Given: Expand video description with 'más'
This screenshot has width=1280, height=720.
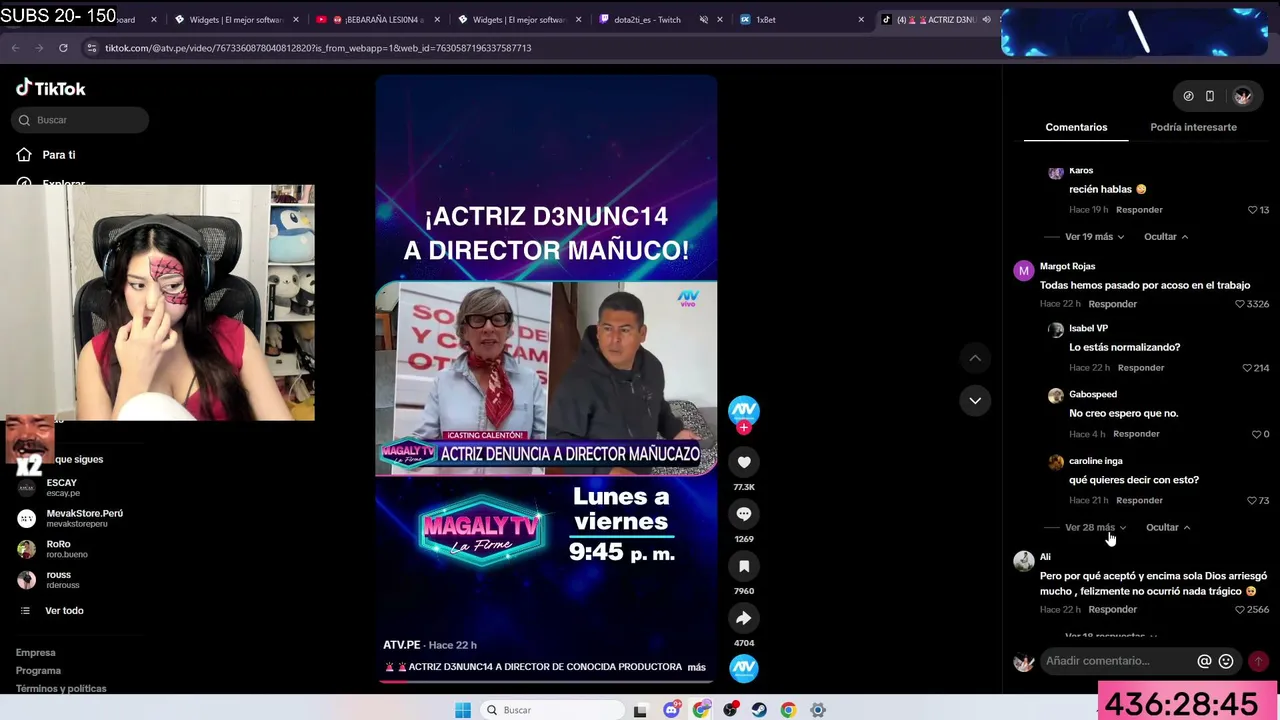Looking at the screenshot, I should tap(696, 667).
